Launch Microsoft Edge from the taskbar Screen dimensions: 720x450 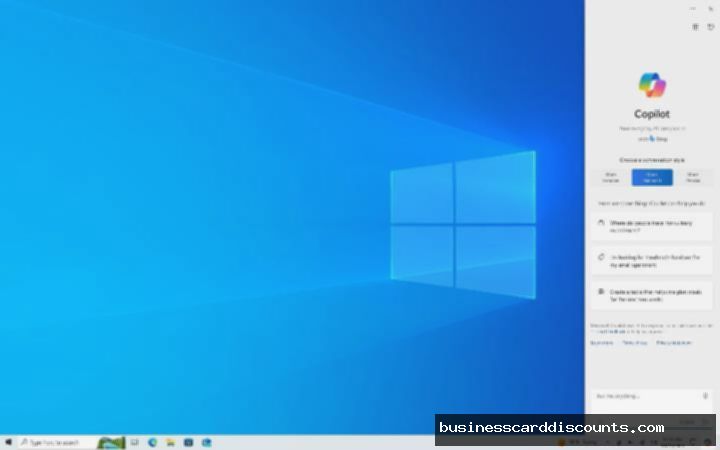152,442
